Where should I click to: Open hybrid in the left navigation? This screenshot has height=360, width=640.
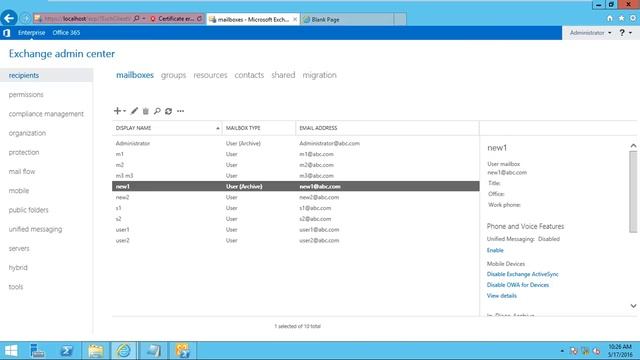tap(18, 267)
